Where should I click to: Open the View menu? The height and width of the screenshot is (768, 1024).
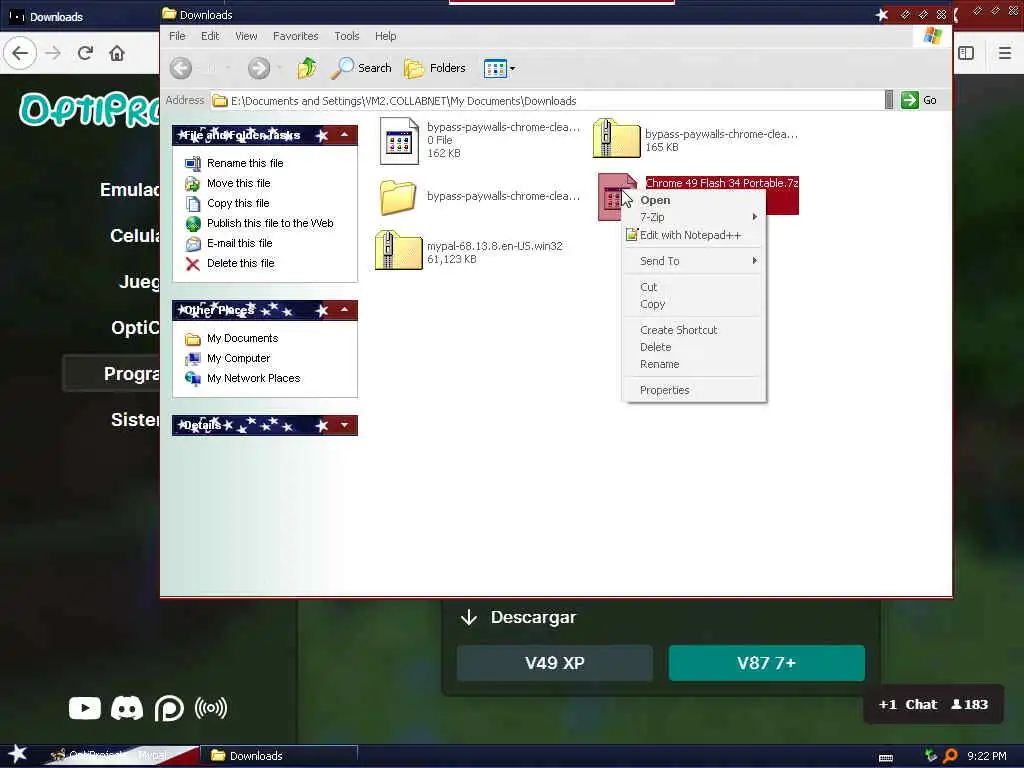pyautogui.click(x=246, y=36)
